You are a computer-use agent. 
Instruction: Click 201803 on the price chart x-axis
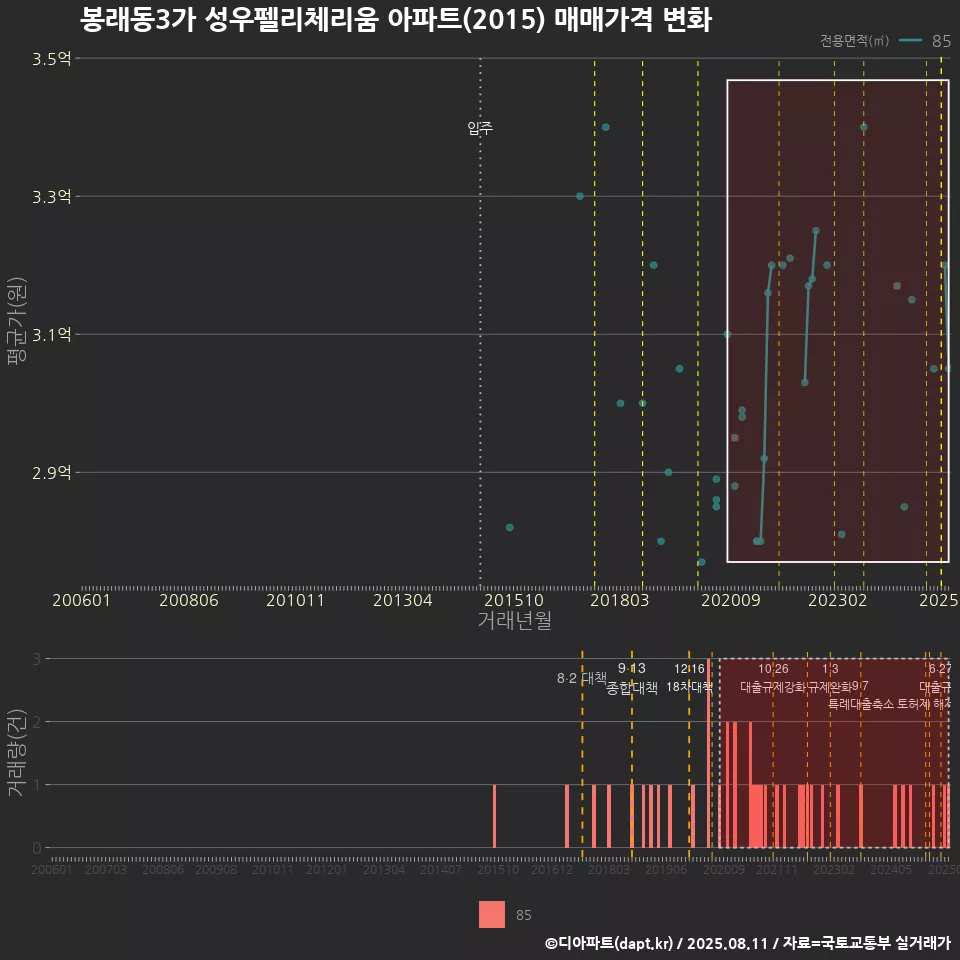coord(619,600)
